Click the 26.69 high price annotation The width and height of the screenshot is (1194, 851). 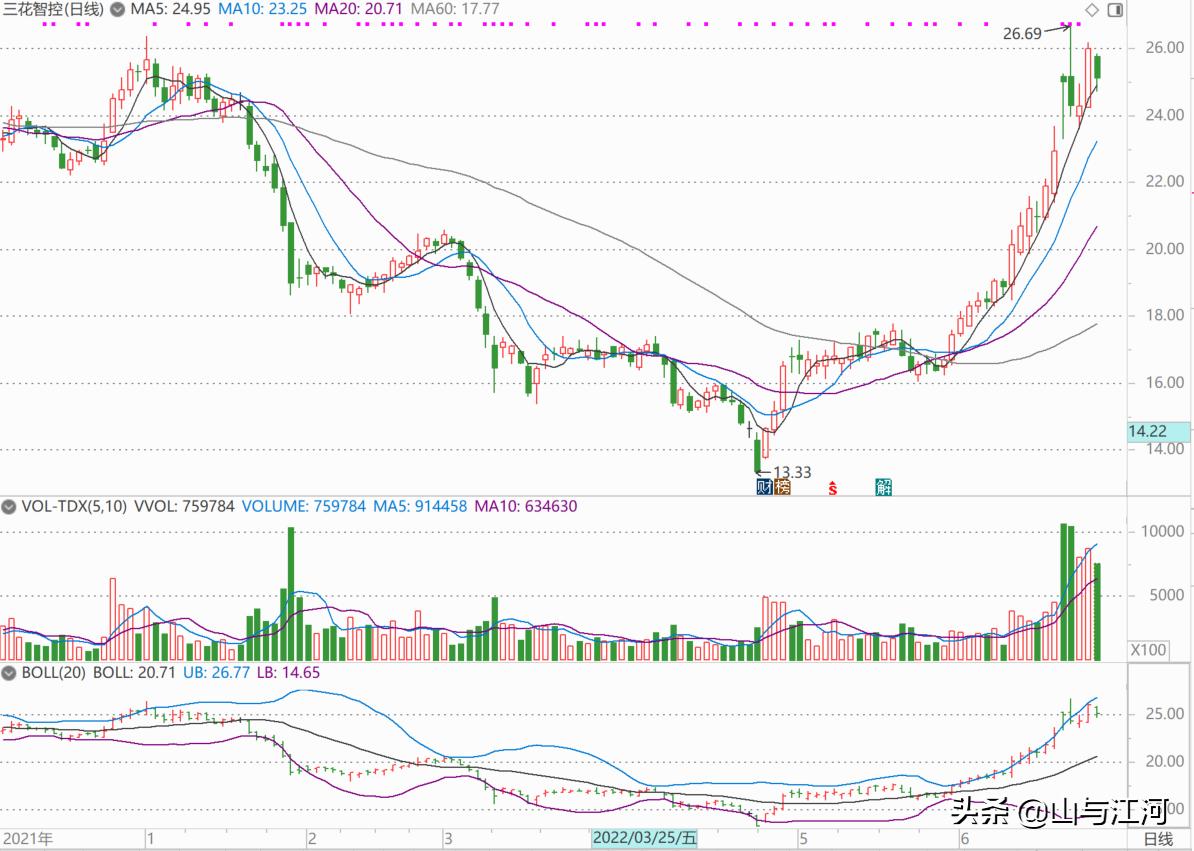tap(1022, 33)
